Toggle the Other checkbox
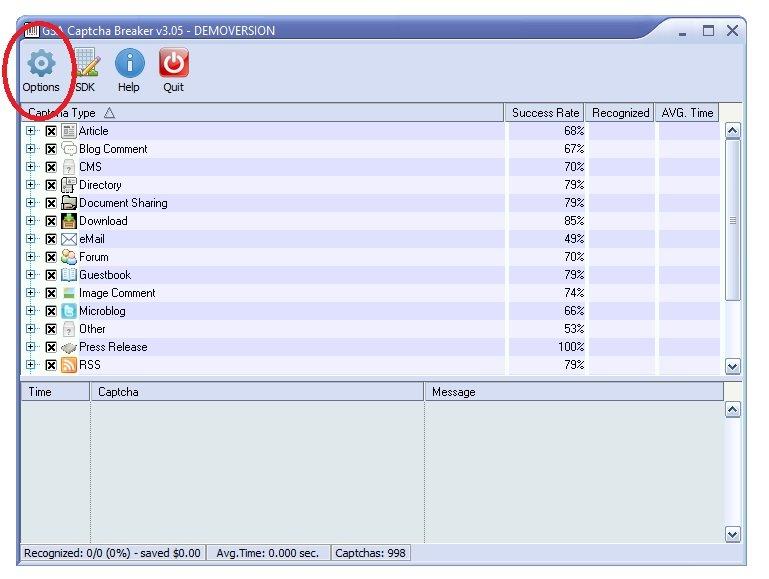Image resolution: width=769 pixels, height=579 pixels. click(51, 329)
